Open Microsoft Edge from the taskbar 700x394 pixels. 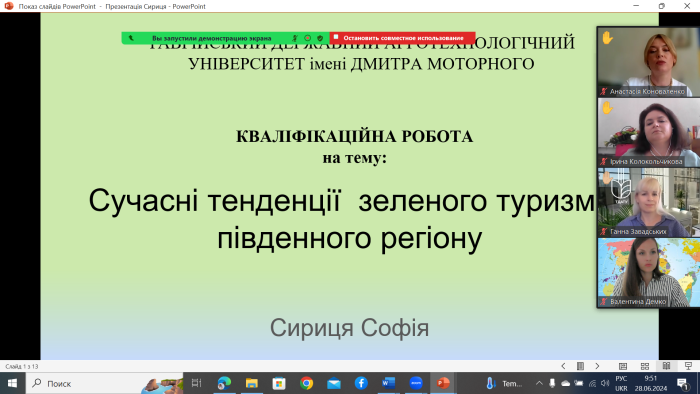pyautogui.click(x=224, y=383)
